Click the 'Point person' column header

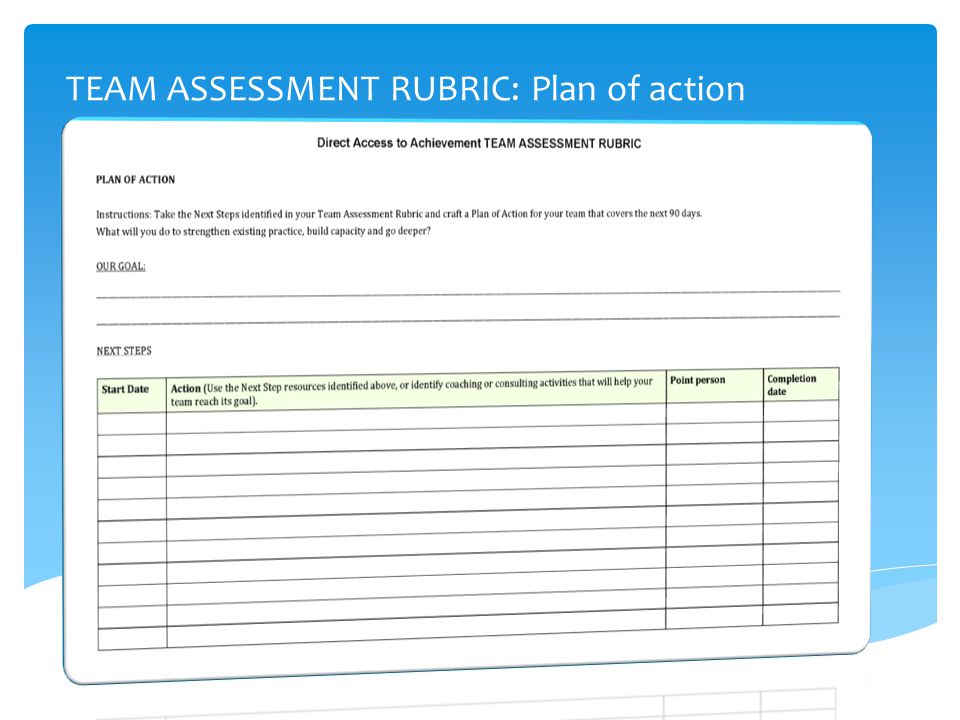point(714,386)
